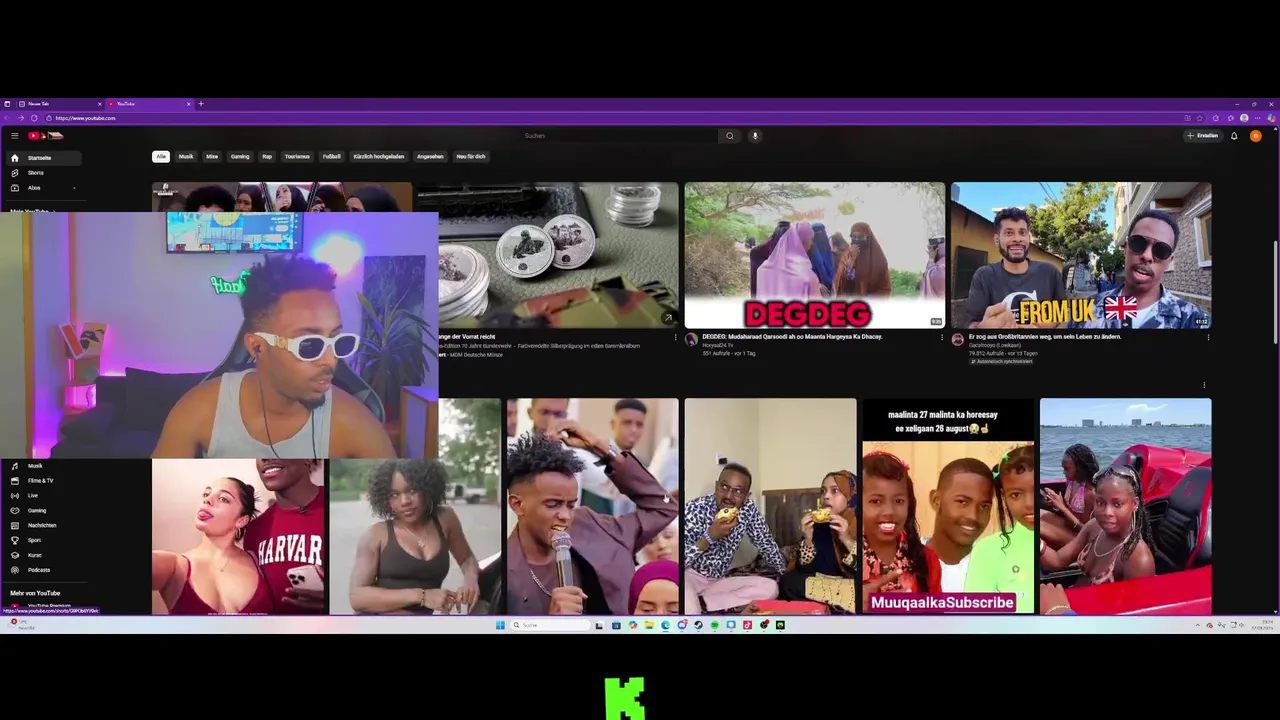Open Podcasts in the sidebar
This screenshot has height=720, width=1280.
[x=42, y=570]
